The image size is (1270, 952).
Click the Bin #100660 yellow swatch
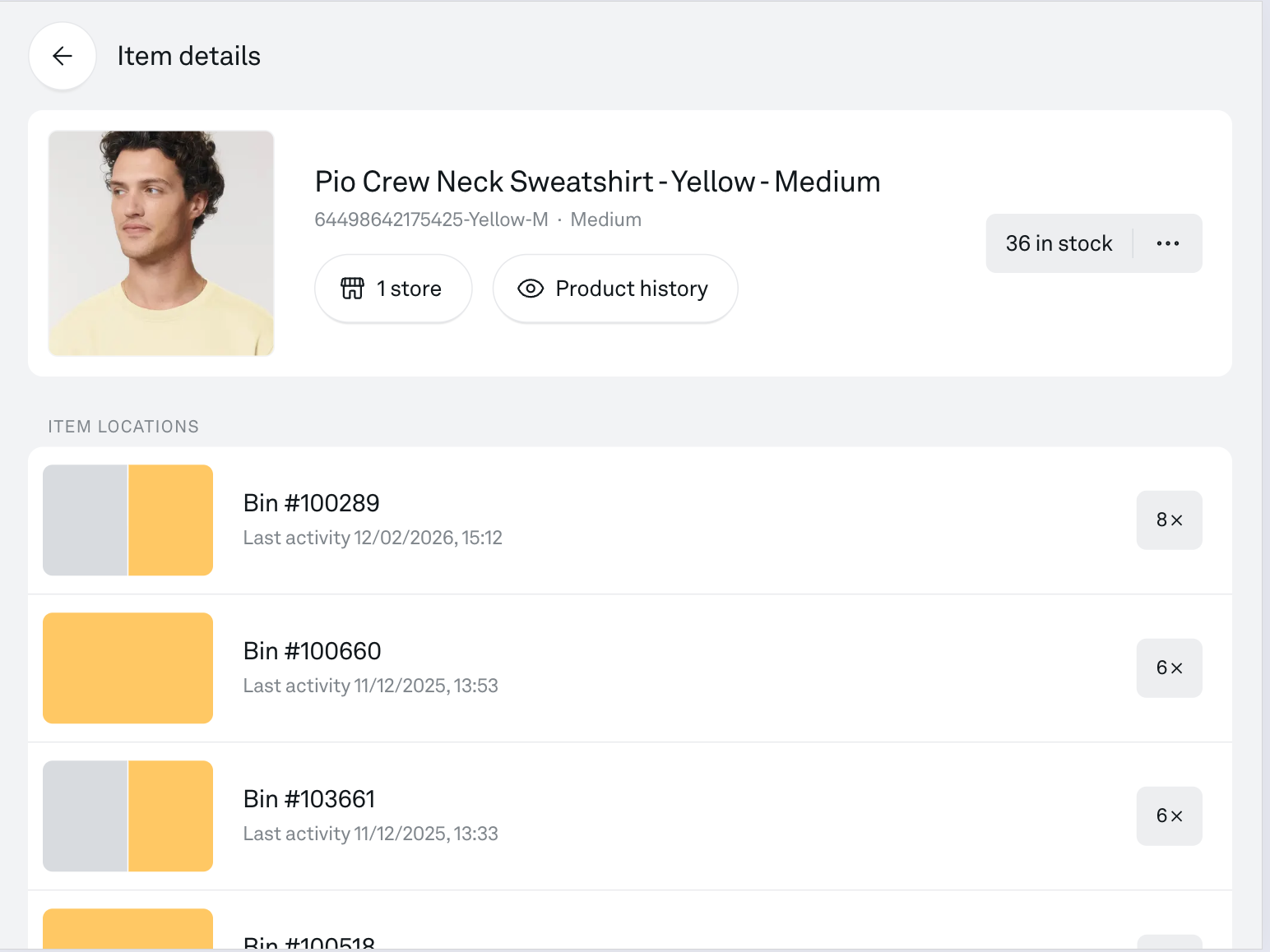[x=127, y=668]
